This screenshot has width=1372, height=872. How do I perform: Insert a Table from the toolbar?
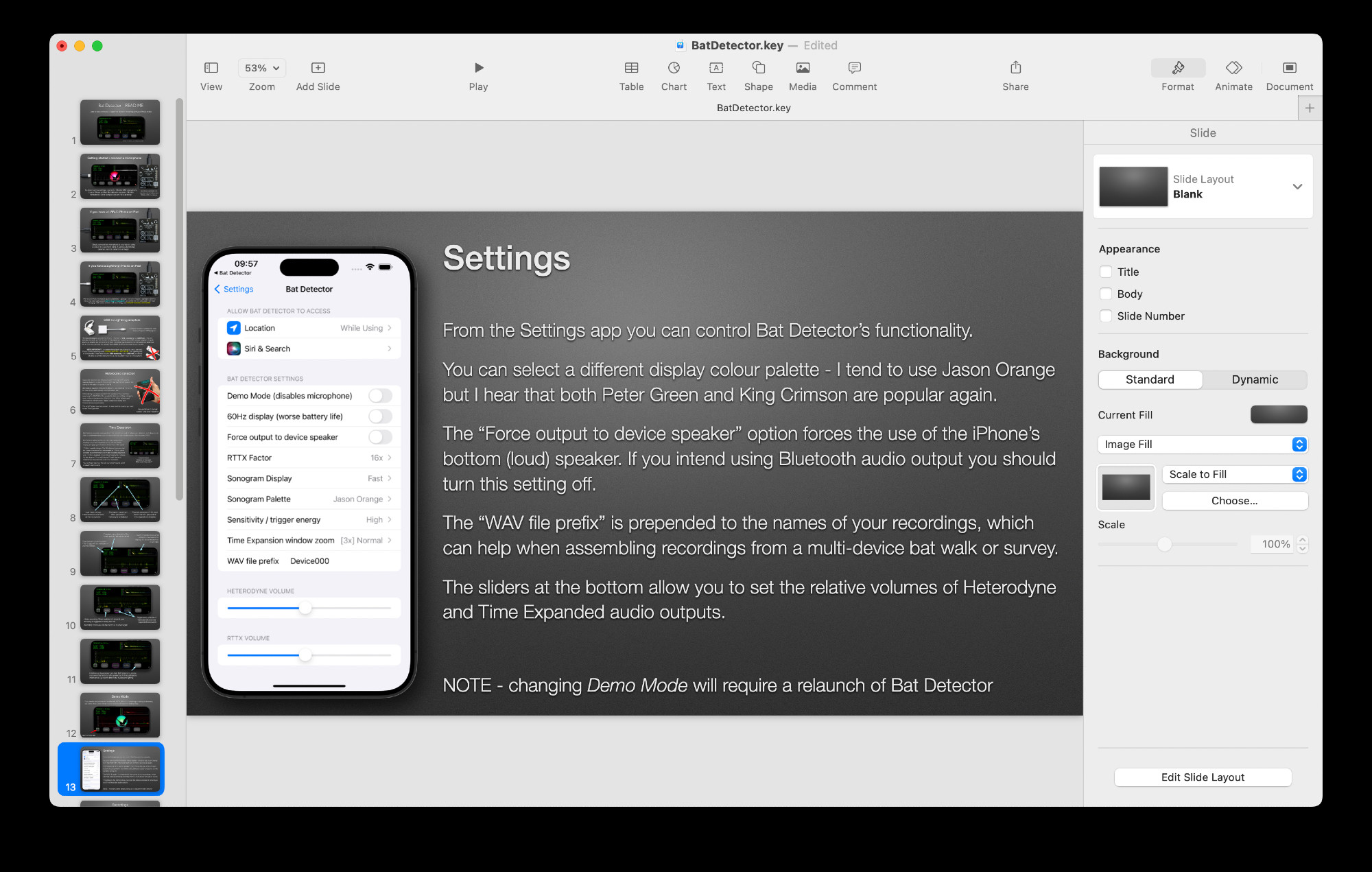click(x=631, y=75)
